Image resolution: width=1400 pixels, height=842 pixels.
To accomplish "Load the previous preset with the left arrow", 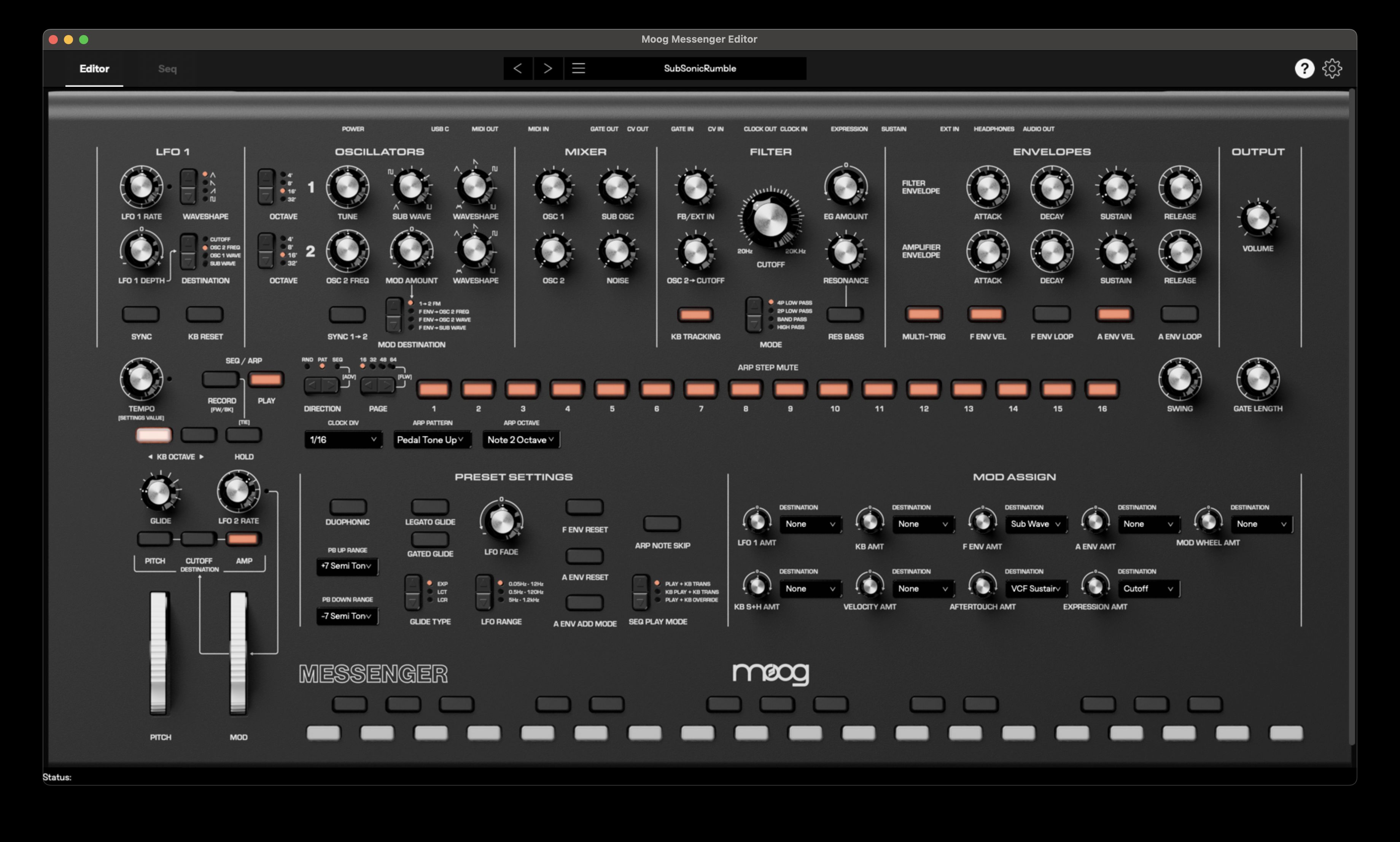I will coord(518,68).
